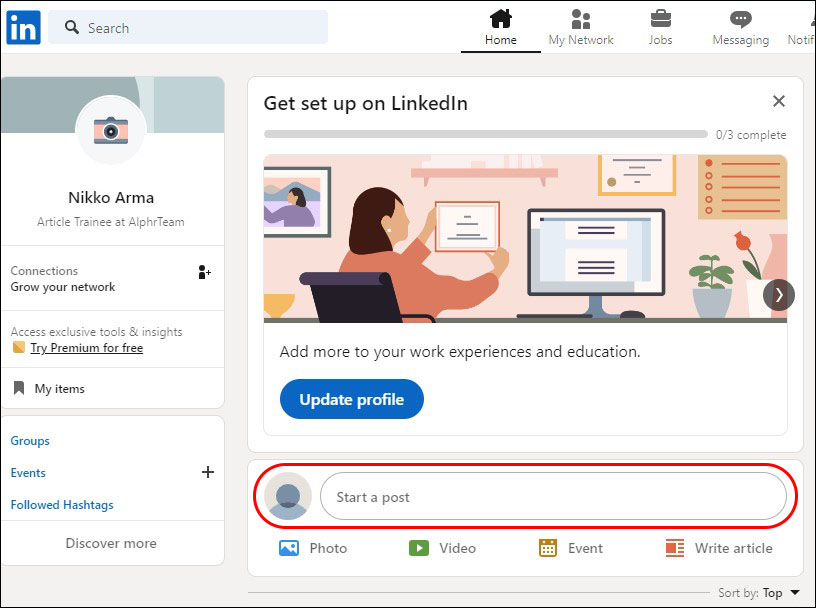Open the Home tab
The width and height of the screenshot is (816, 608).
[501, 28]
